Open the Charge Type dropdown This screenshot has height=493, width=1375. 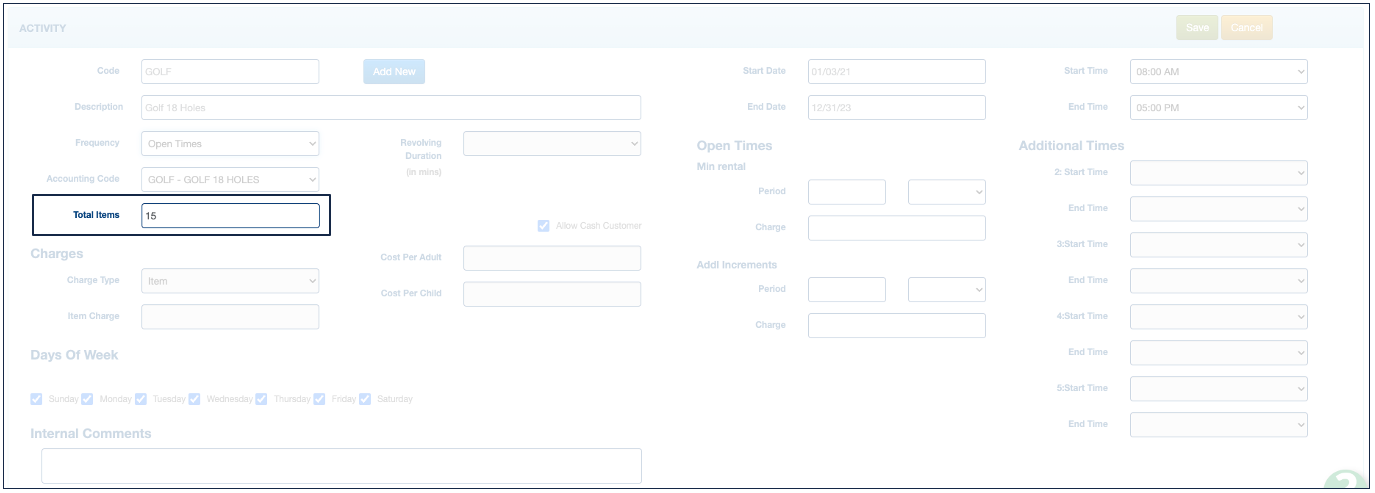(230, 281)
